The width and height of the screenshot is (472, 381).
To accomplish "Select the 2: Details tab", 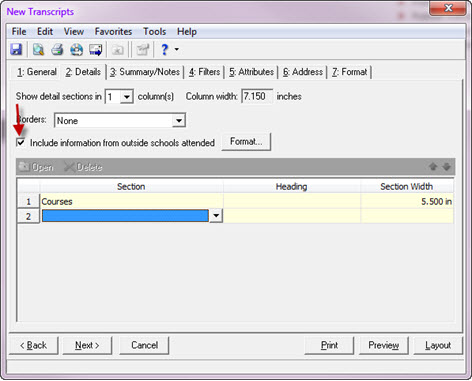I will pos(83,72).
